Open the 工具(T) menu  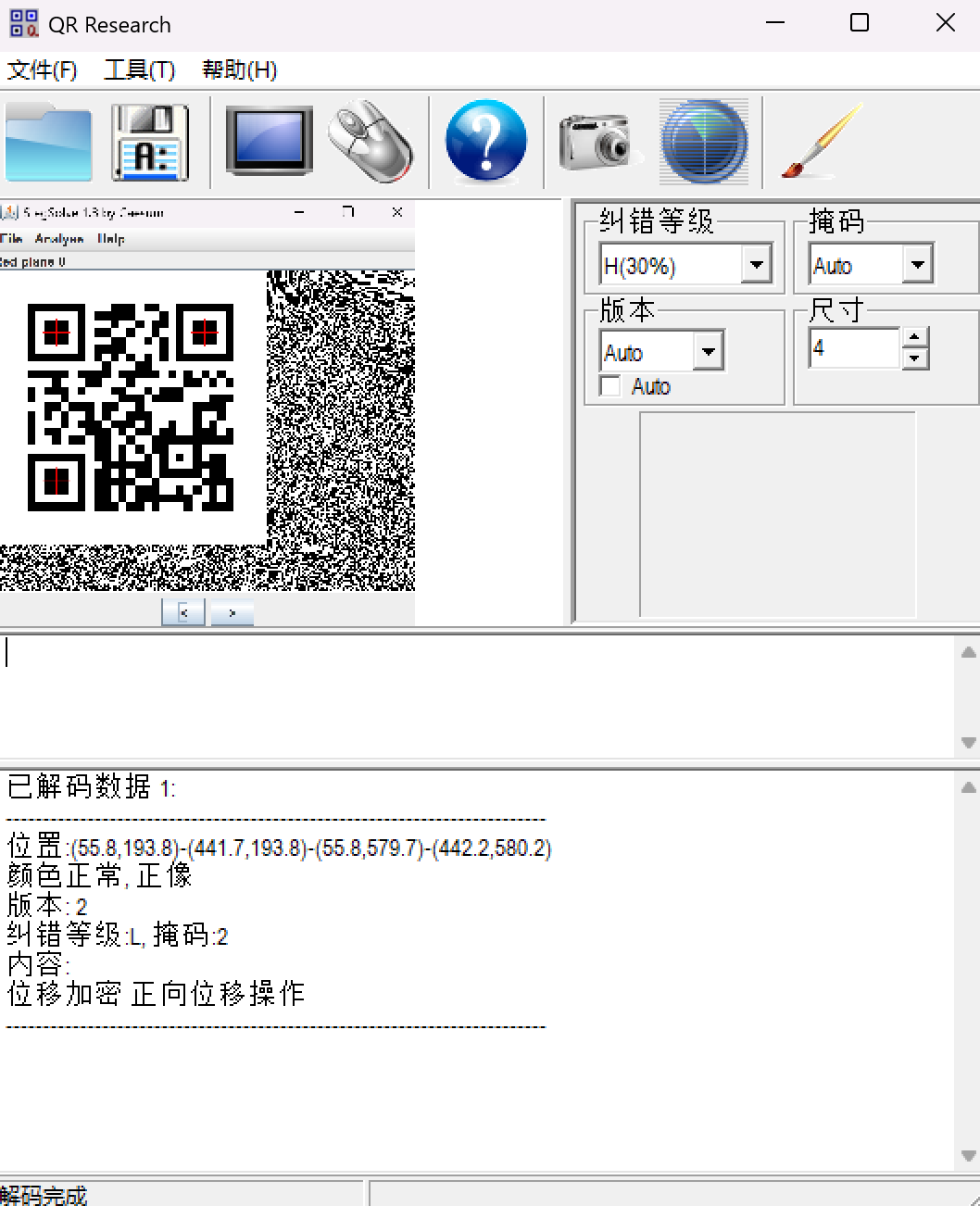(x=139, y=70)
